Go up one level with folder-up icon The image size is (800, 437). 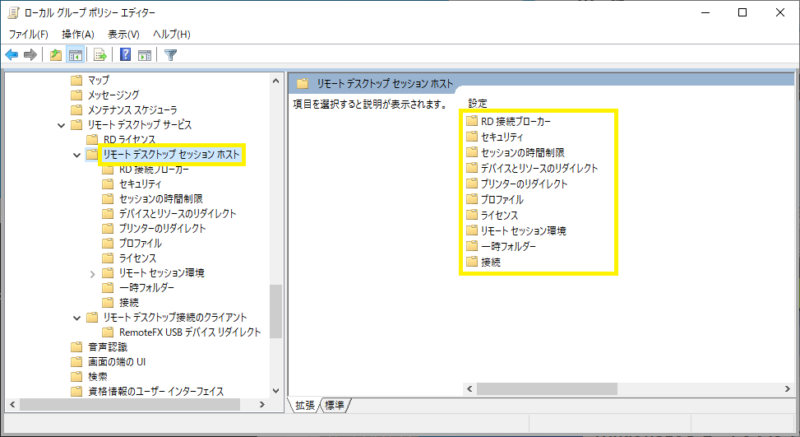point(56,55)
